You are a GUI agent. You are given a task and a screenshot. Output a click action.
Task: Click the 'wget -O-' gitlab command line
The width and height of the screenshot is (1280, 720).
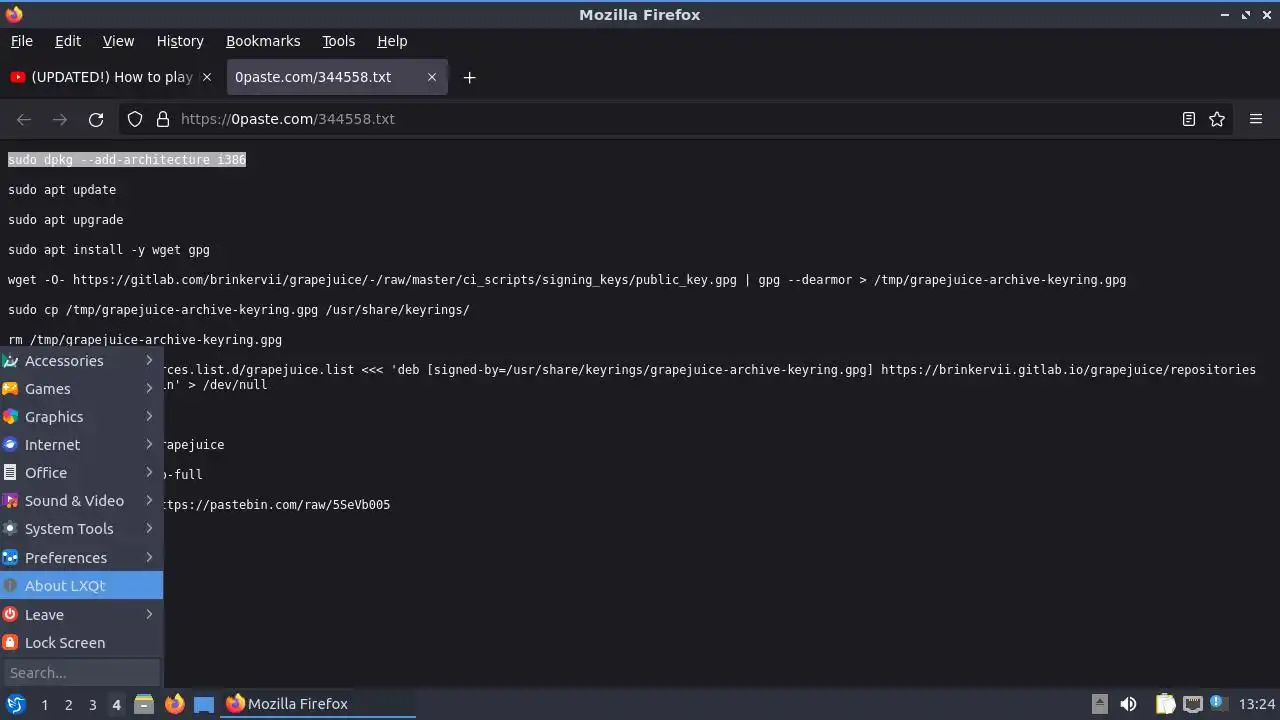click(x=567, y=280)
